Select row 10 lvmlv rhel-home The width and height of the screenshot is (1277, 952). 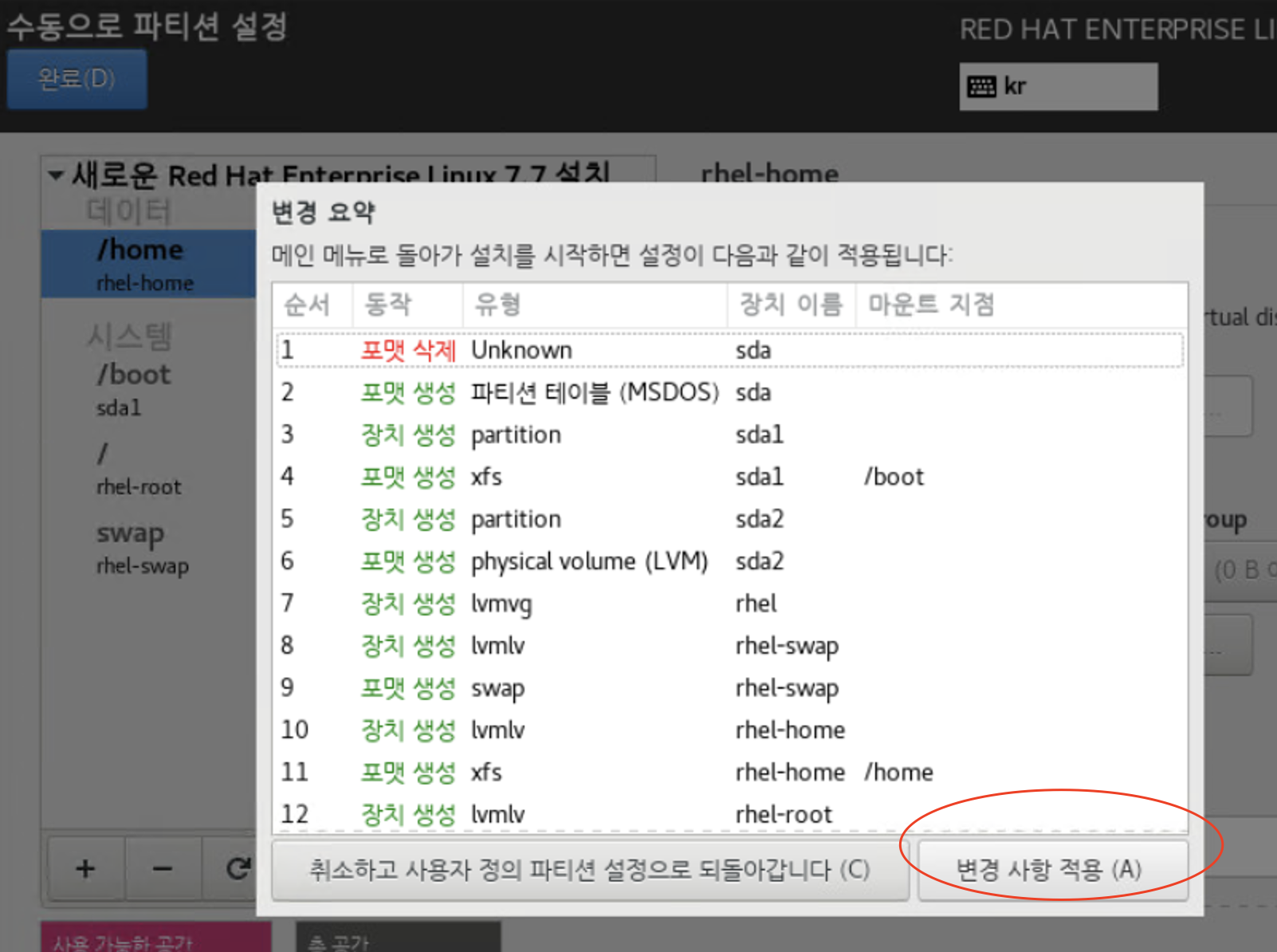coord(729,730)
